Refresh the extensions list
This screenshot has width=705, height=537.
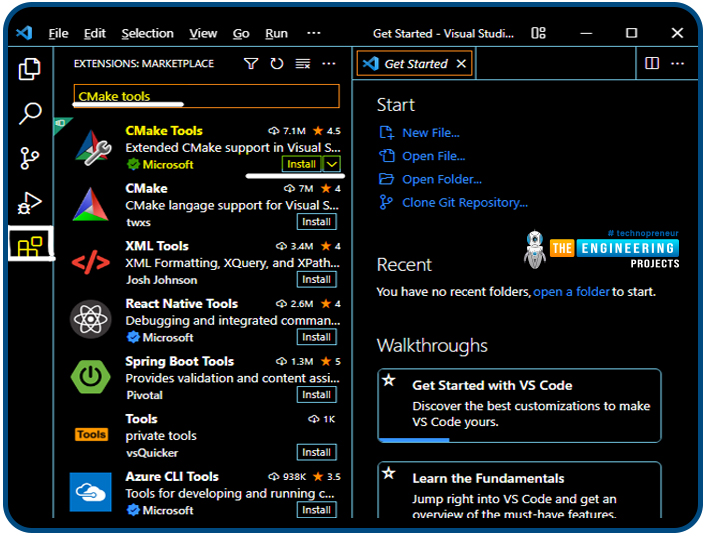277,64
